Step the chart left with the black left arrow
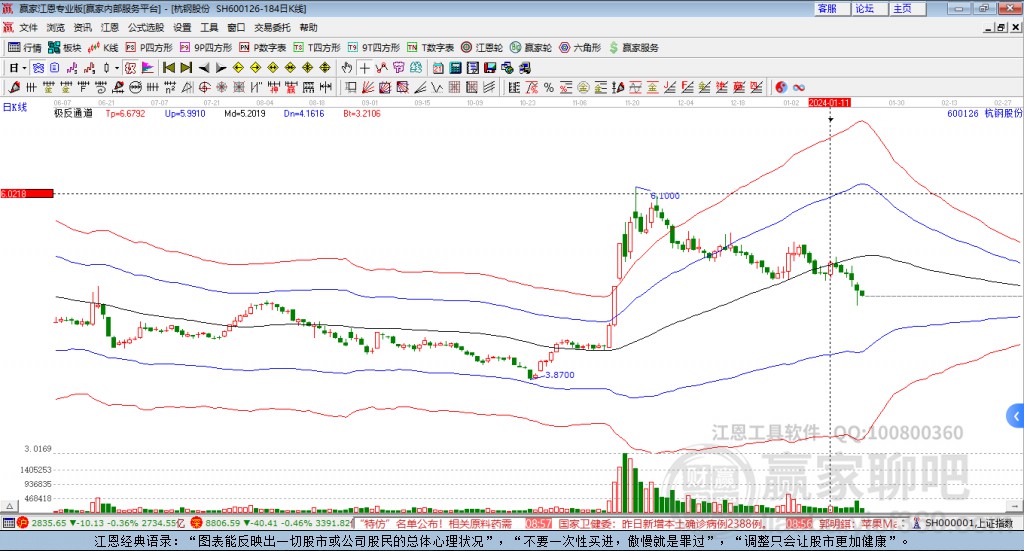Image resolution: width=1024 pixels, height=551 pixels. tap(204, 68)
